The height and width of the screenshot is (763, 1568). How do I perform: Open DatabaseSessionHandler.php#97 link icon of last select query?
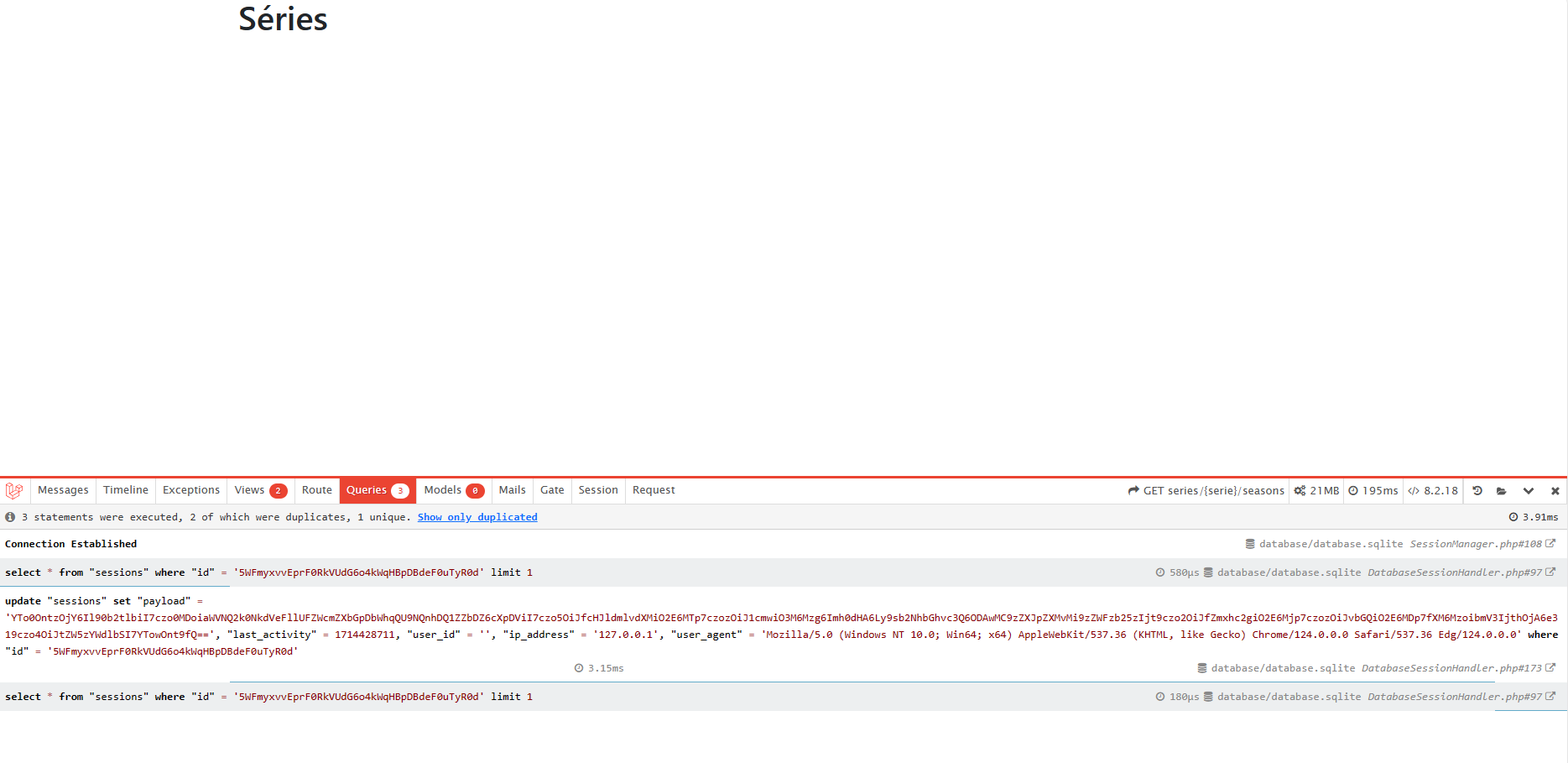tap(1550, 697)
